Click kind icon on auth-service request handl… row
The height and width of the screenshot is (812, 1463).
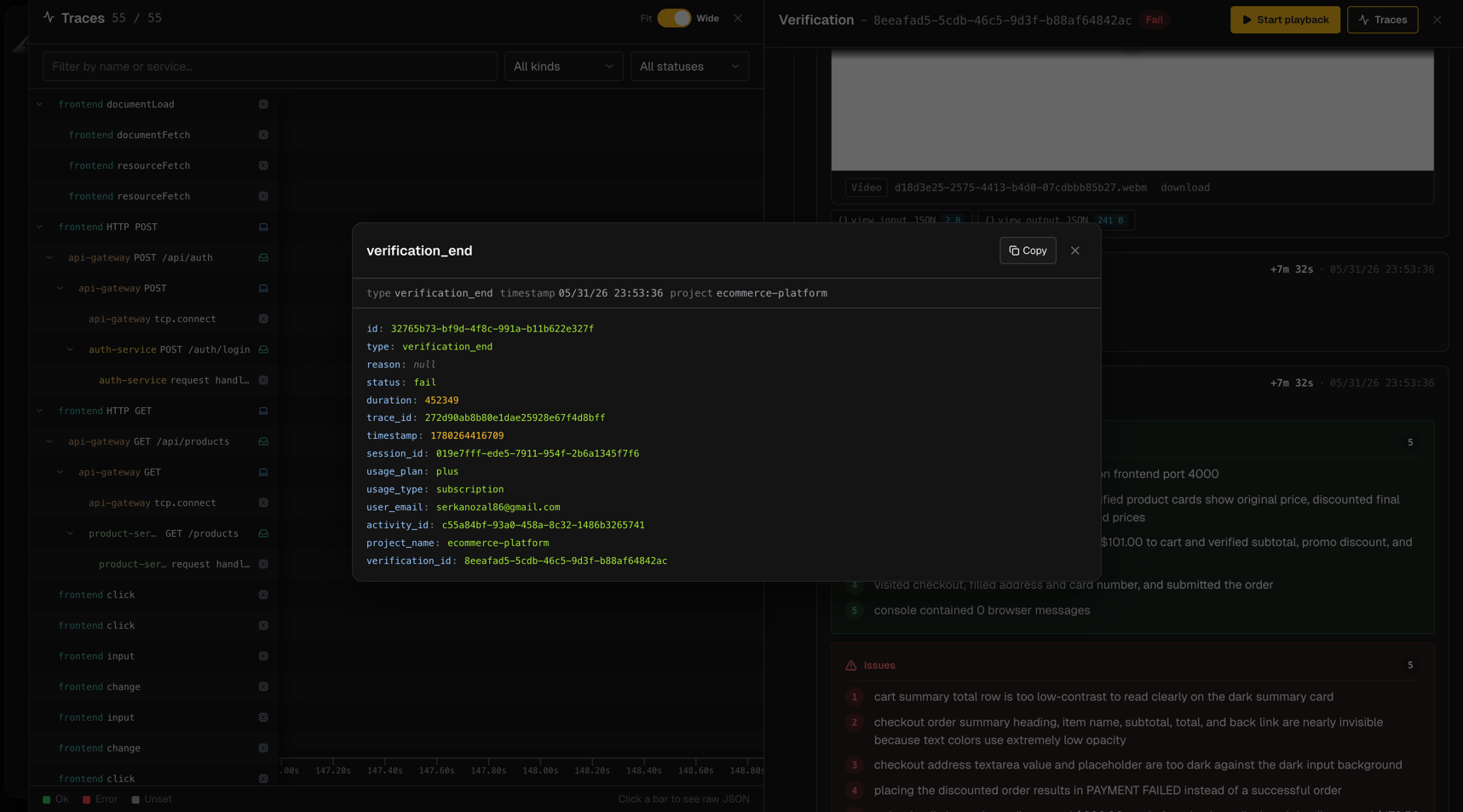click(263, 380)
